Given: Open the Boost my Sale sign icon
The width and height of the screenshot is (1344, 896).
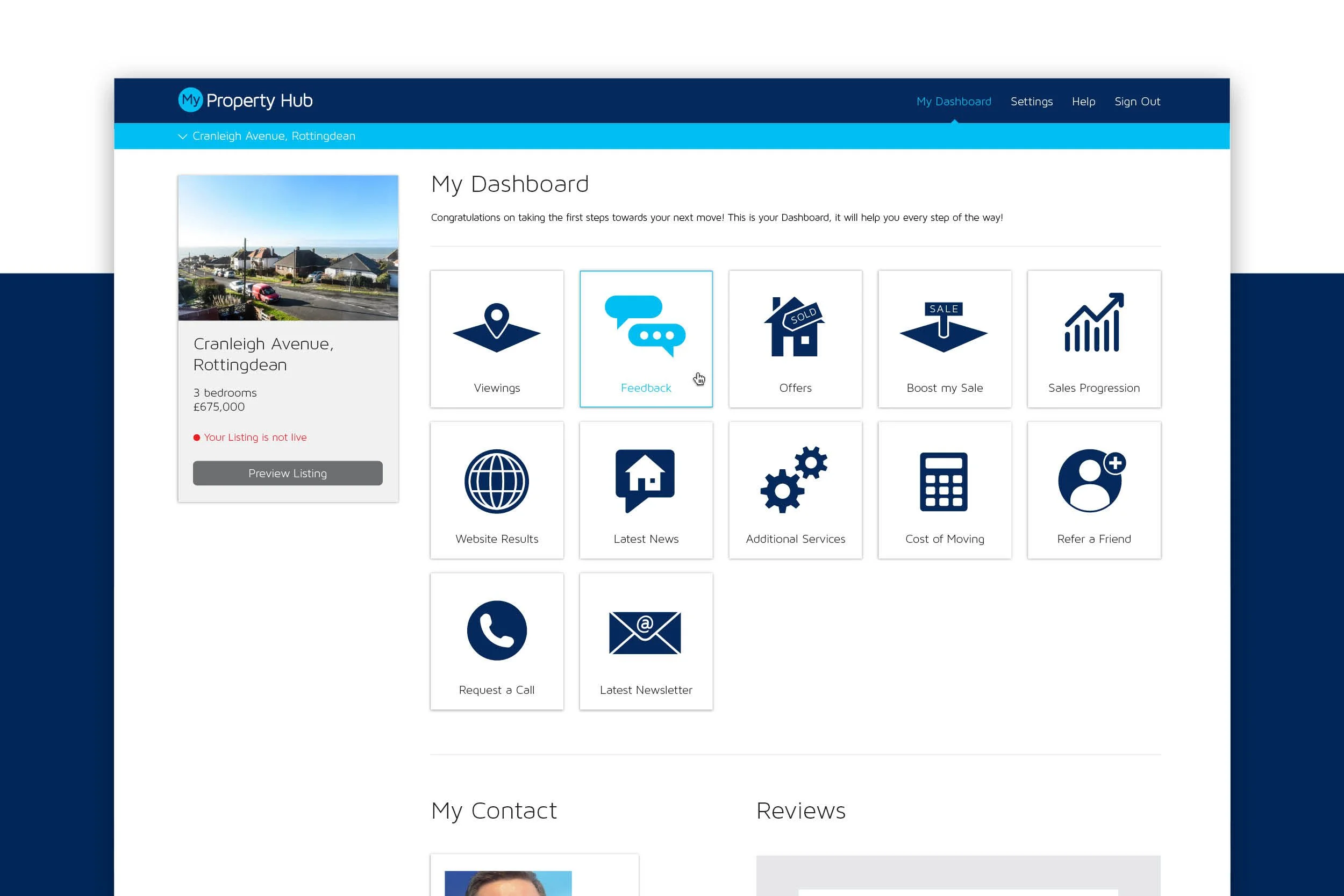Looking at the screenshot, I should (944, 327).
